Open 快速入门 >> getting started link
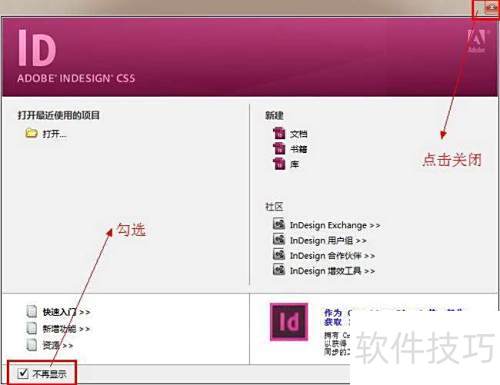 point(66,312)
